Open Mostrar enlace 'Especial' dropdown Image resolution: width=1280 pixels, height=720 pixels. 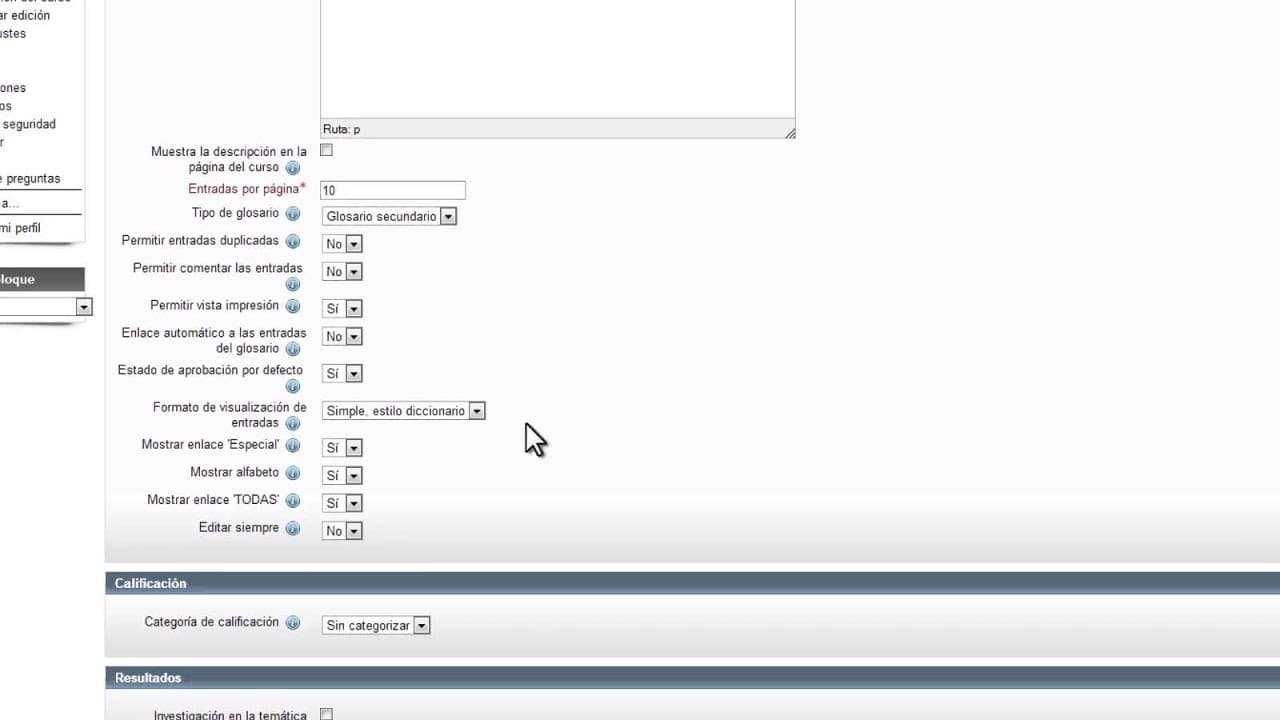[x=342, y=448]
